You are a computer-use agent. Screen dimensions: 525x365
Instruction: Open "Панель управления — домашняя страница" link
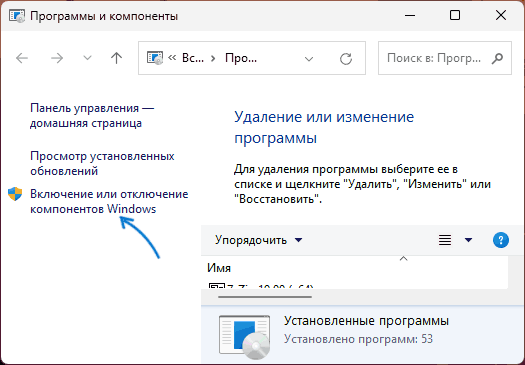tap(92, 116)
